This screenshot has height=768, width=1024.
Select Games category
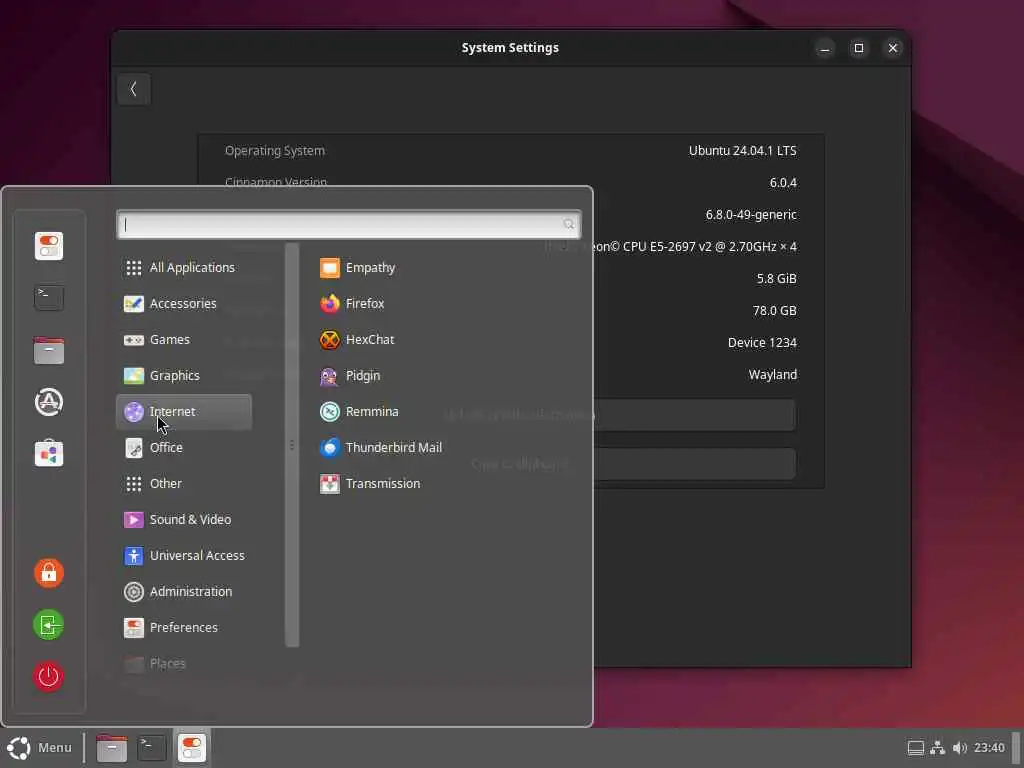(184, 340)
